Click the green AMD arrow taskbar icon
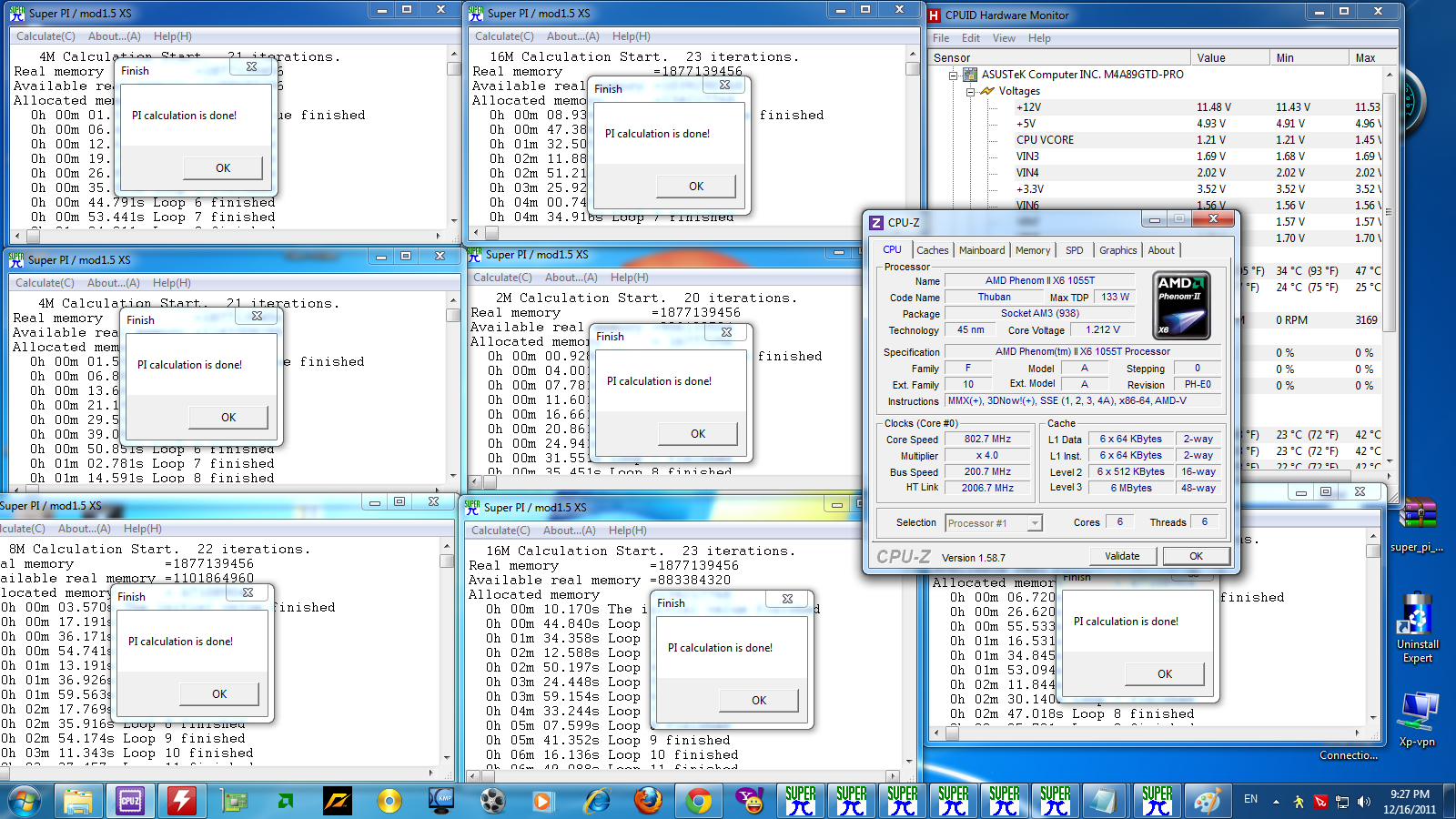This screenshot has height=819, width=1456. coord(286,801)
